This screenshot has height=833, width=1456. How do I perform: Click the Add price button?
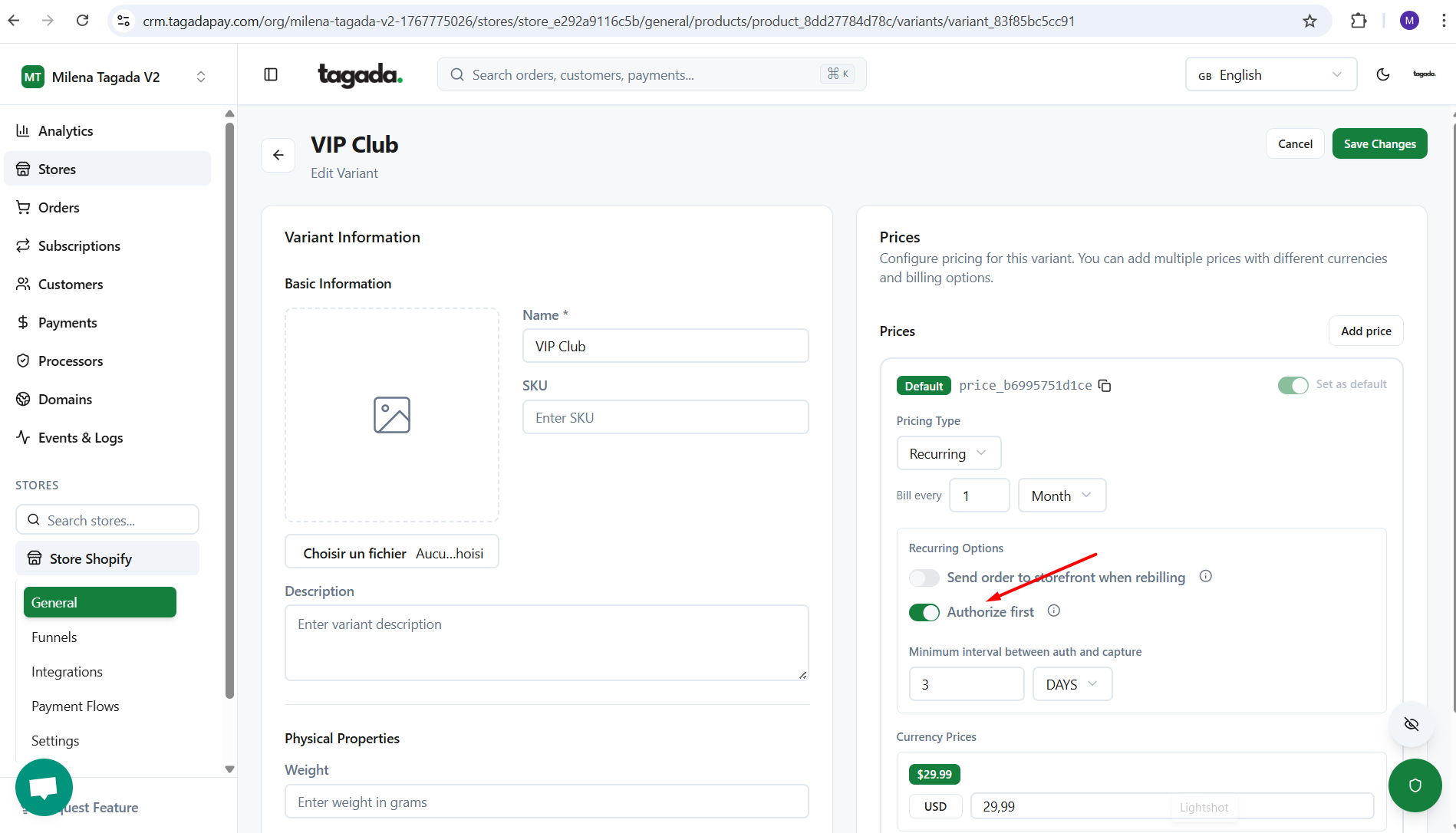click(x=1365, y=331)
